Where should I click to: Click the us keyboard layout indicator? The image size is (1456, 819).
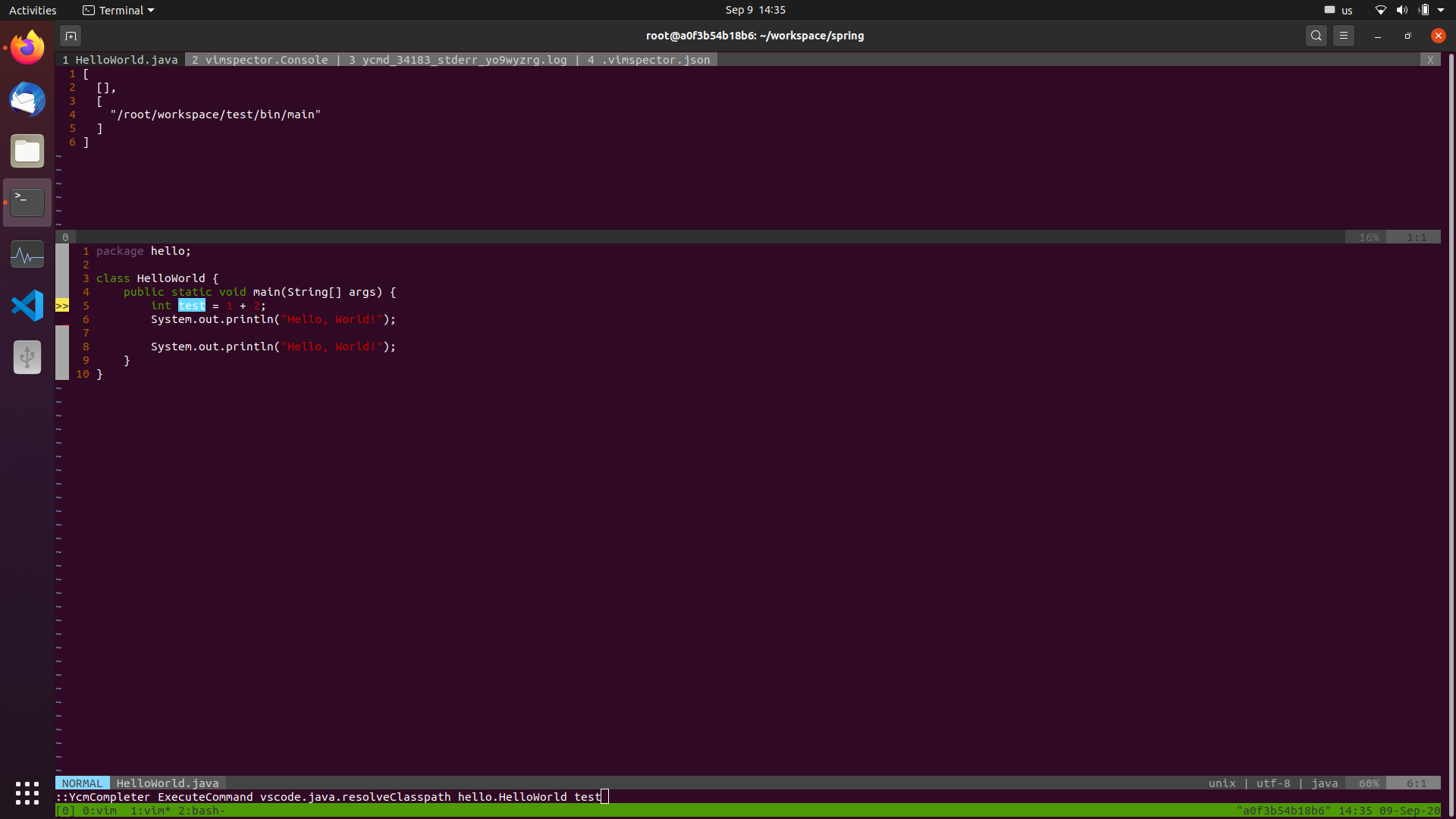click(1346, 10)
